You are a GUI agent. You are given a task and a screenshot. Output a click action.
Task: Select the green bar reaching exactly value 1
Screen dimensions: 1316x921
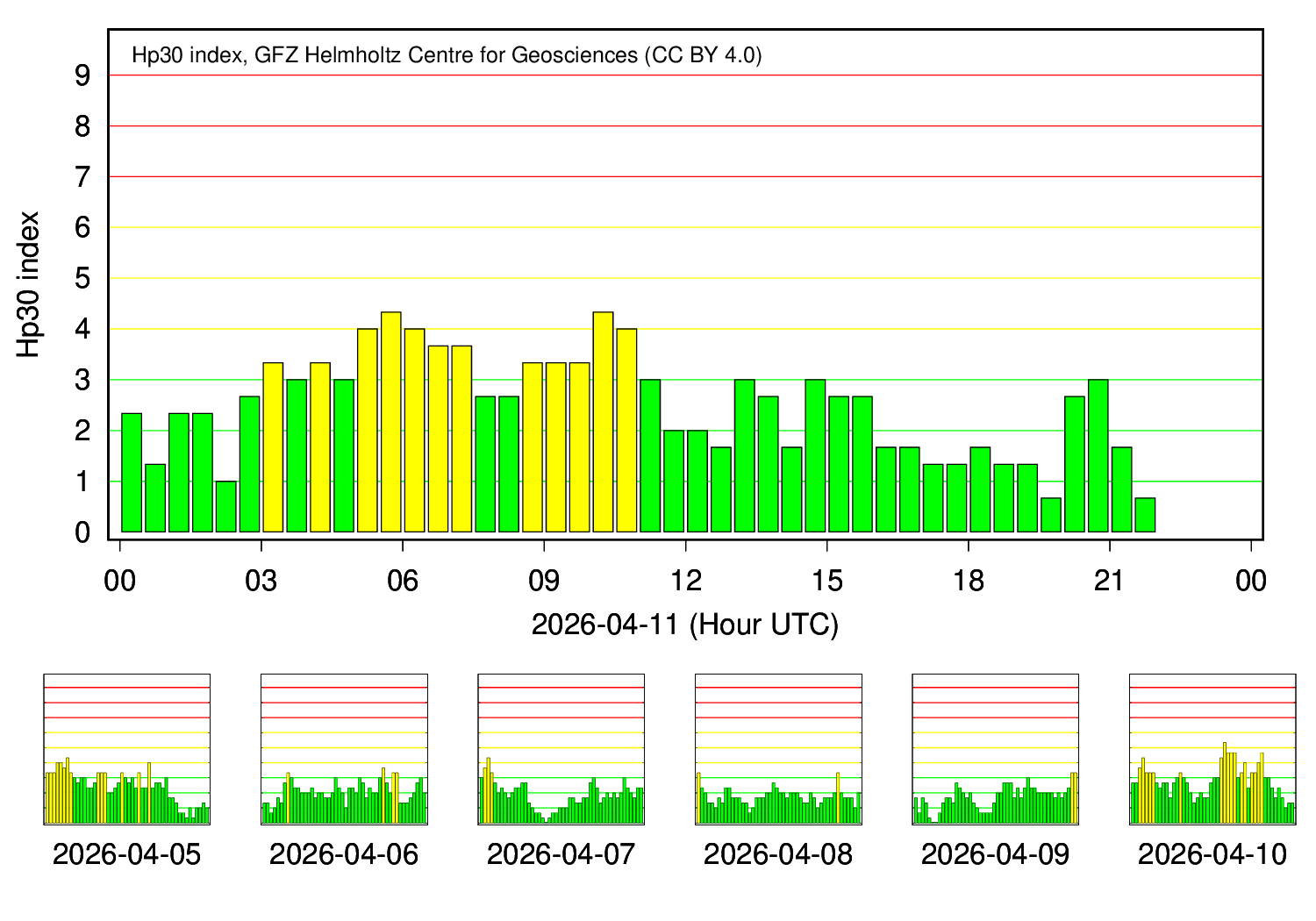point(225,507)
